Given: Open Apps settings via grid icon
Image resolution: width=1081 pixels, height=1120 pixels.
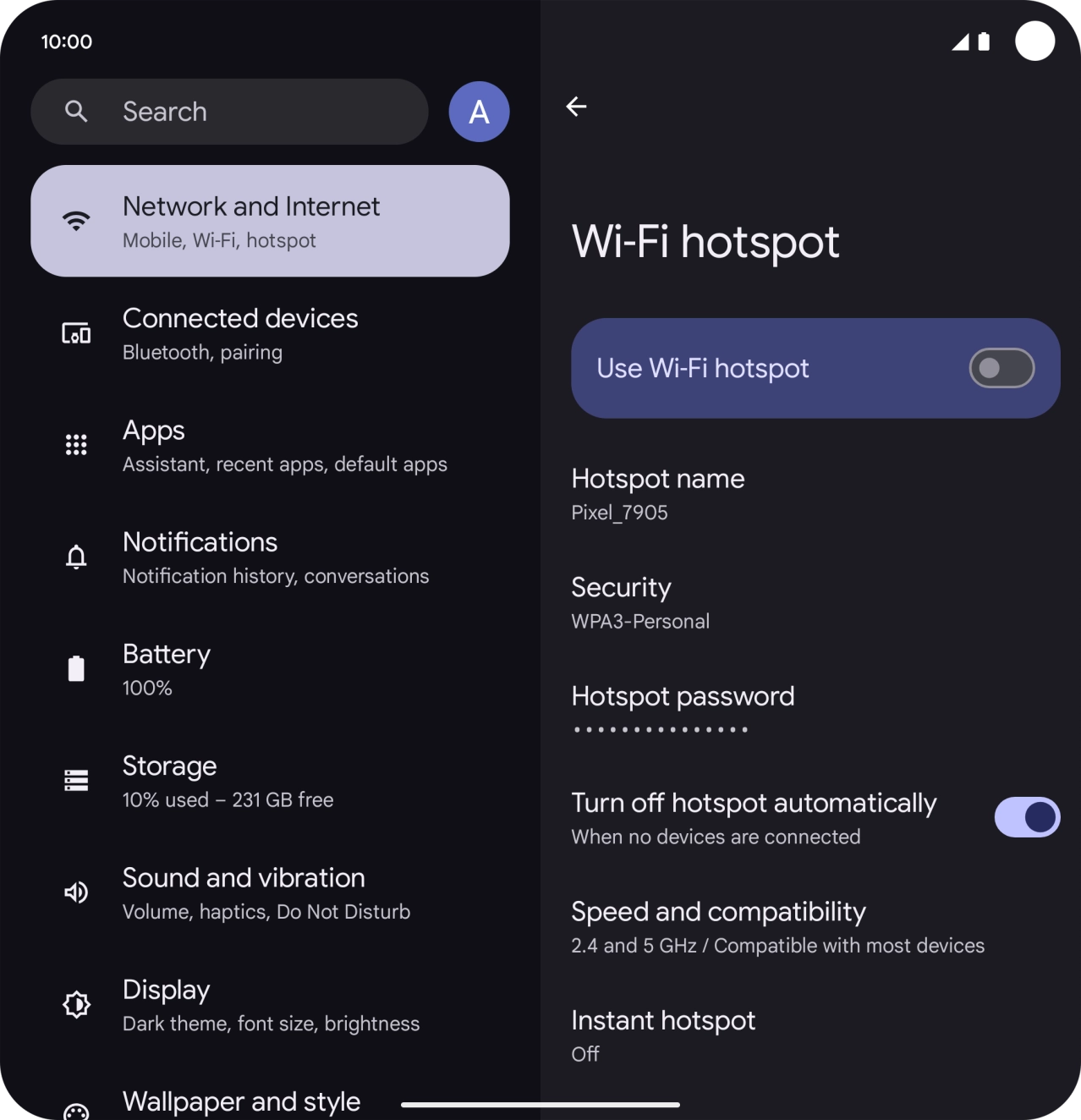Looking at the screenshot, I should click(75, 444).
